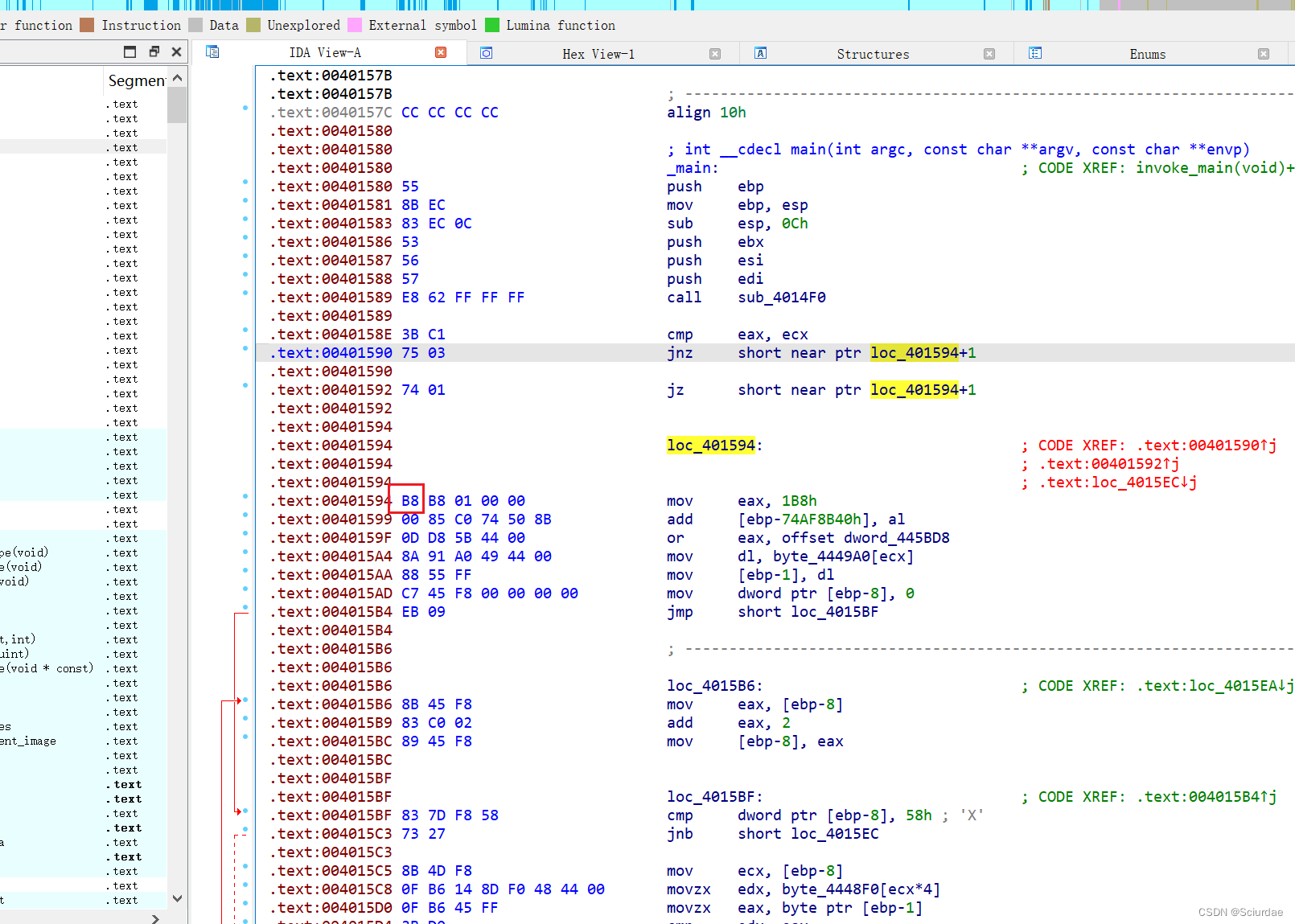
Task: Click the cmp eax, ecx instruction
Action: [x=738, y=335]
